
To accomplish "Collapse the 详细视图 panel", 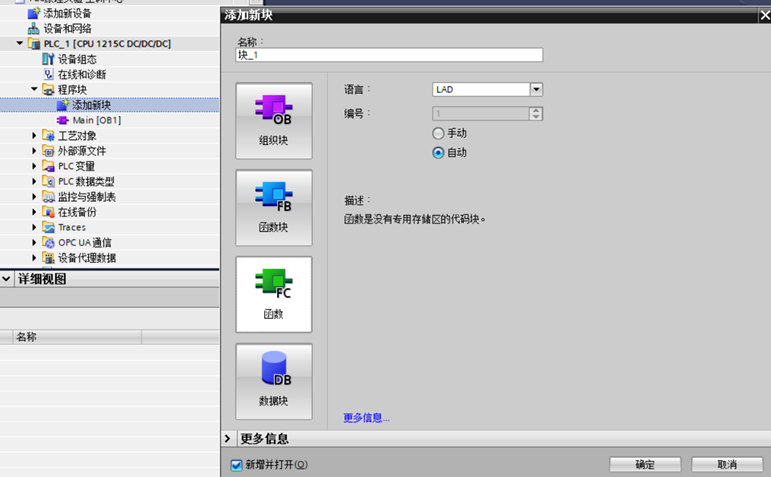I will (x=6, y=279).
